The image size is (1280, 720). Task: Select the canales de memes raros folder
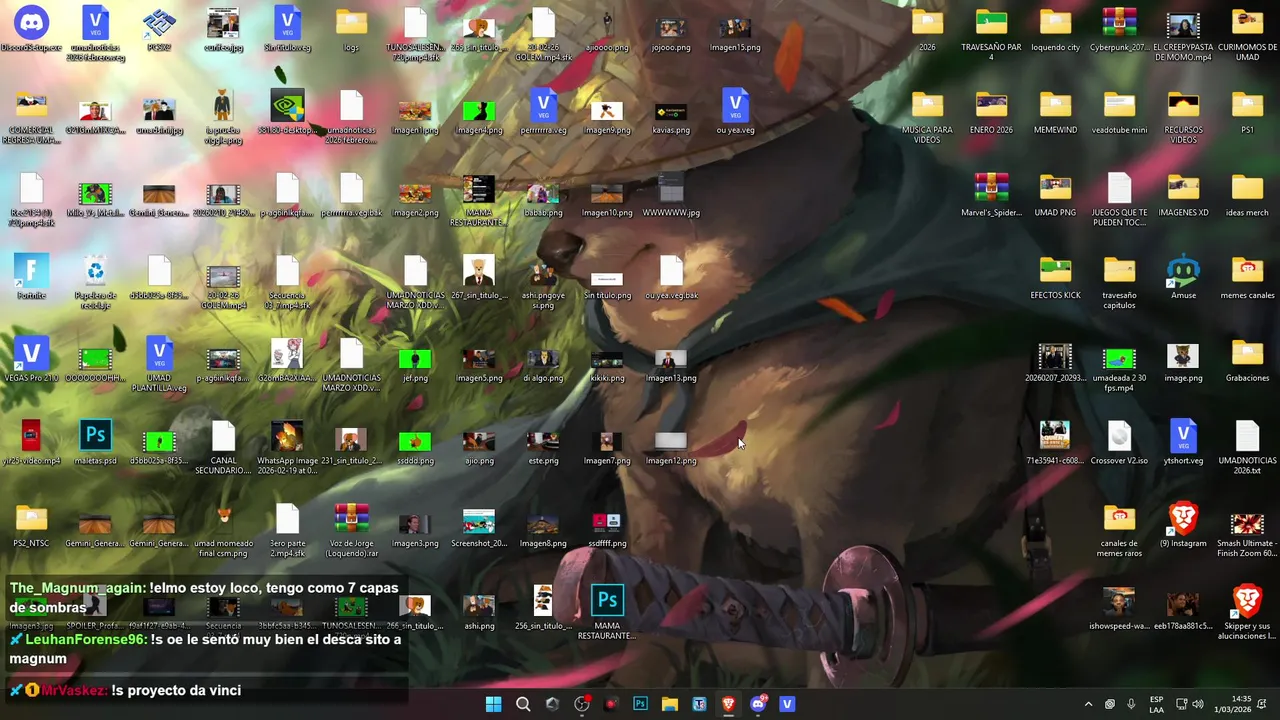pos(1119,520)
